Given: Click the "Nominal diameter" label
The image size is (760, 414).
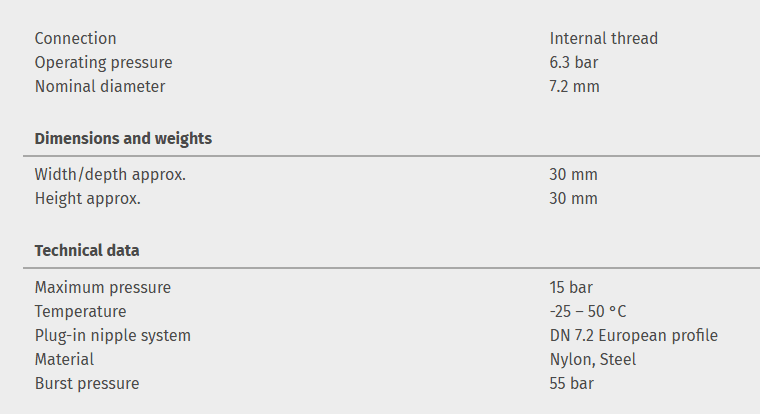Looking at the screenshot, I should point(100,86).
